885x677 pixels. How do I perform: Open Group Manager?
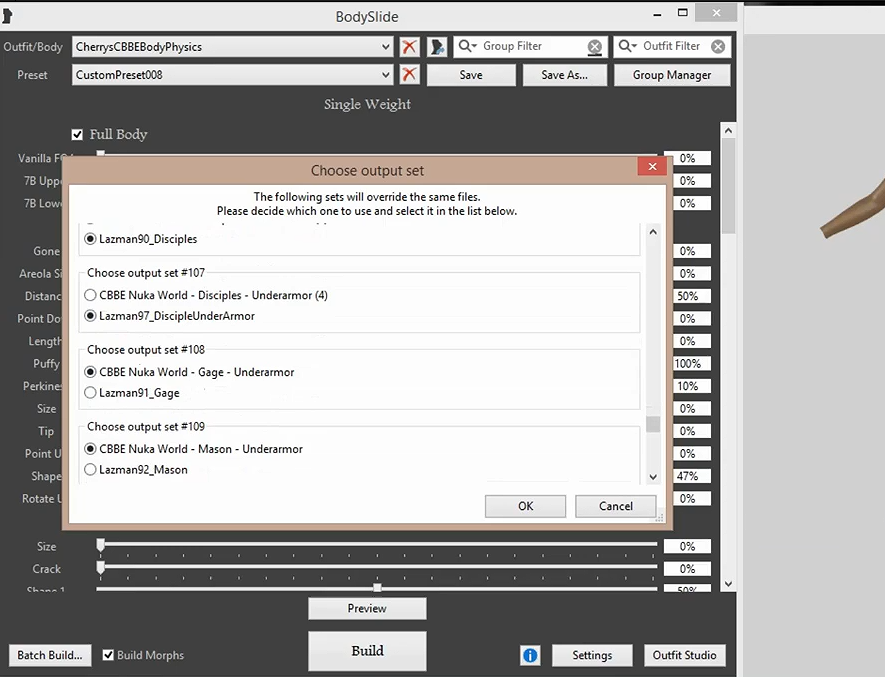point(672,75)
